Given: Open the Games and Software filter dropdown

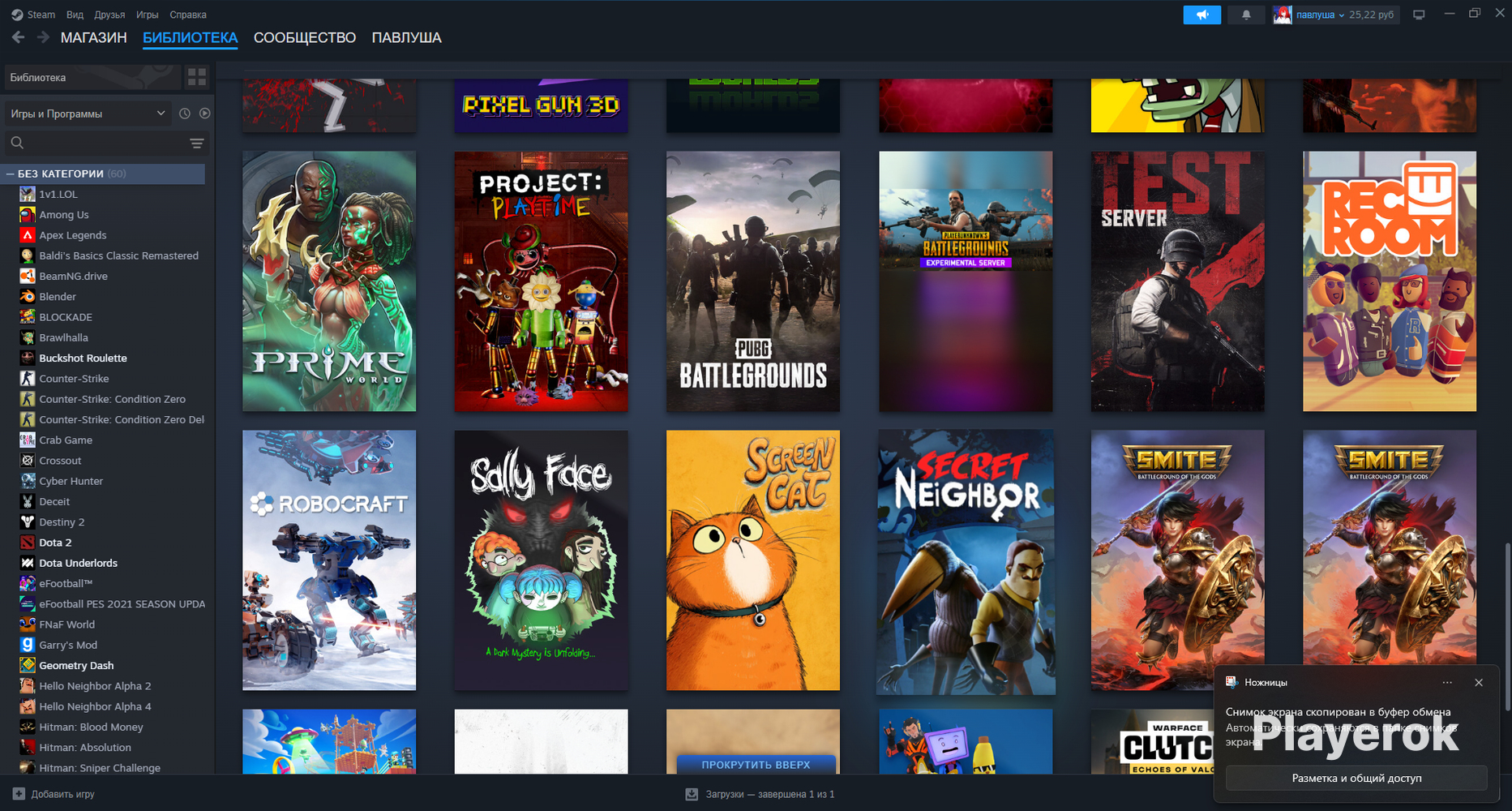Looking at the screenshot, I should (x=88, y=114).
